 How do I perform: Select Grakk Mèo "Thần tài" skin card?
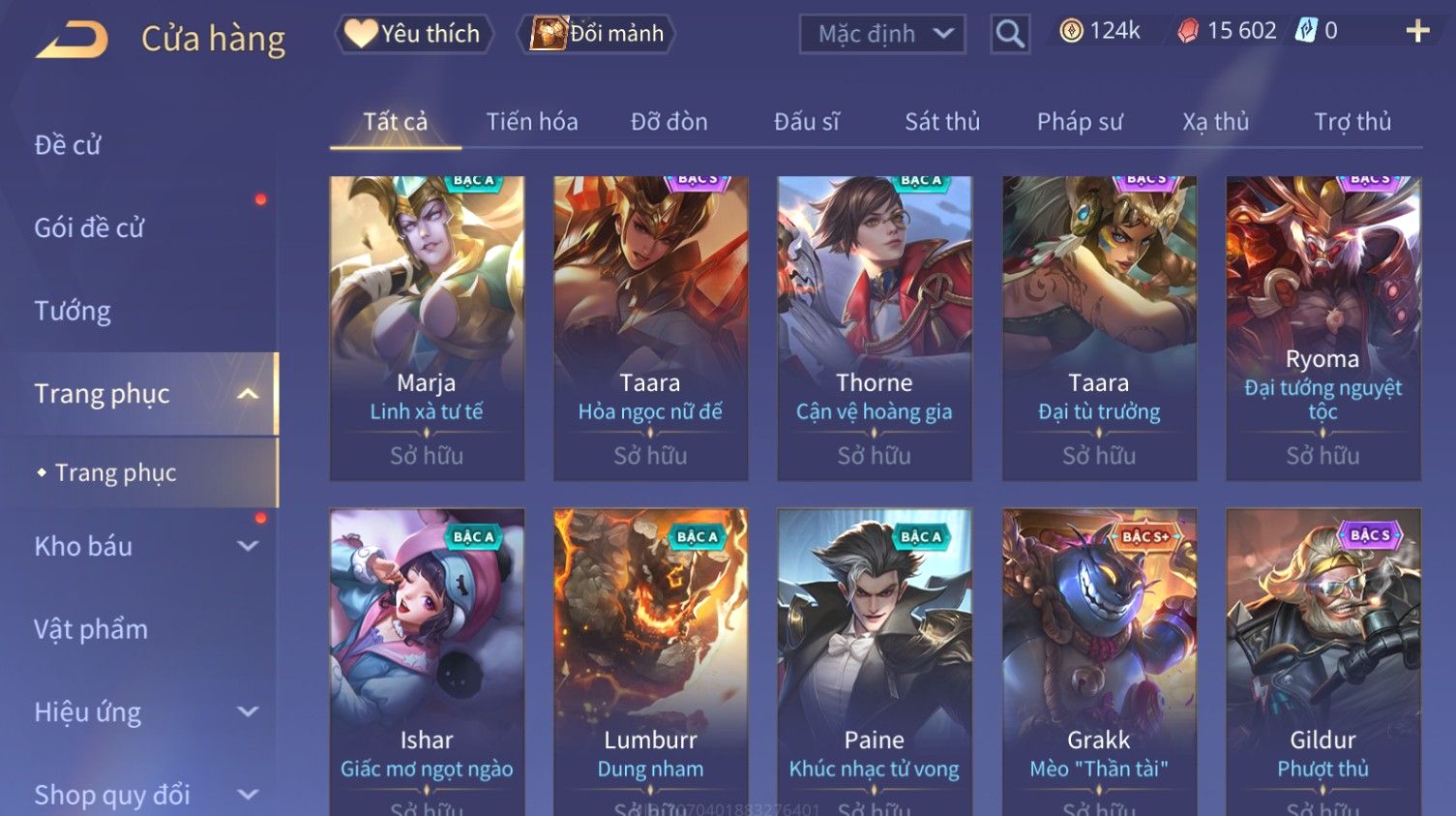[x=1099, y=662]
